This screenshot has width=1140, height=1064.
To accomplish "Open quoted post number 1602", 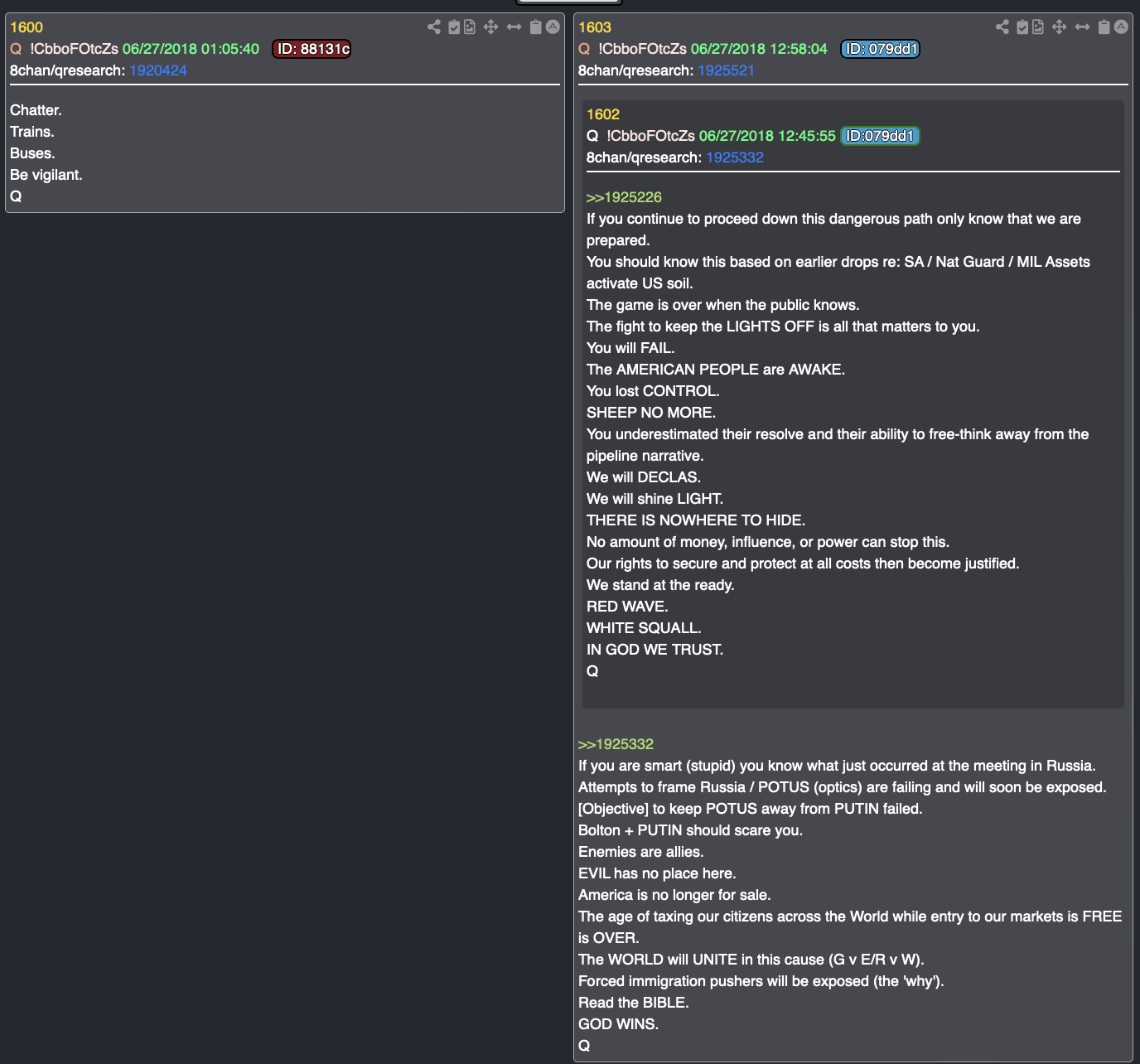I will 603,114.
